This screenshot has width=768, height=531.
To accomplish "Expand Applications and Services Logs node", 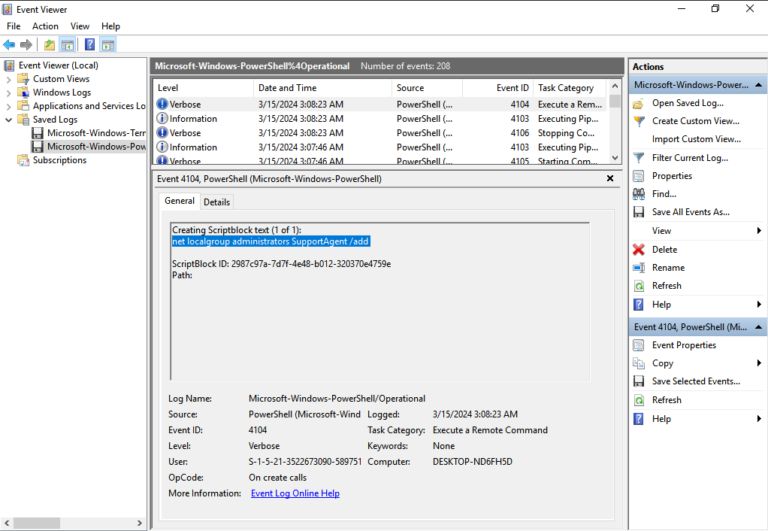I will click(9, 106).
